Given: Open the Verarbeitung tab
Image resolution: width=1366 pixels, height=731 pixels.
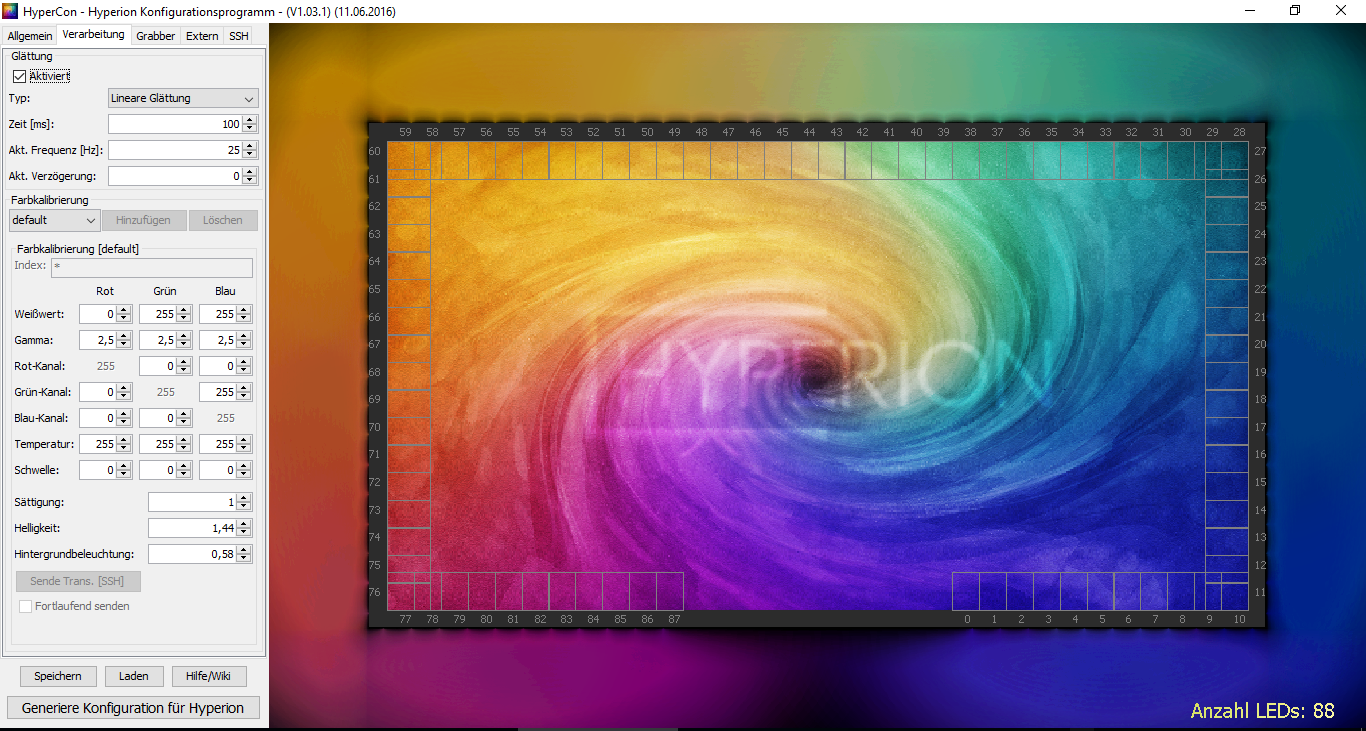Looking at the screenshot, I should [x=93, y=34].
